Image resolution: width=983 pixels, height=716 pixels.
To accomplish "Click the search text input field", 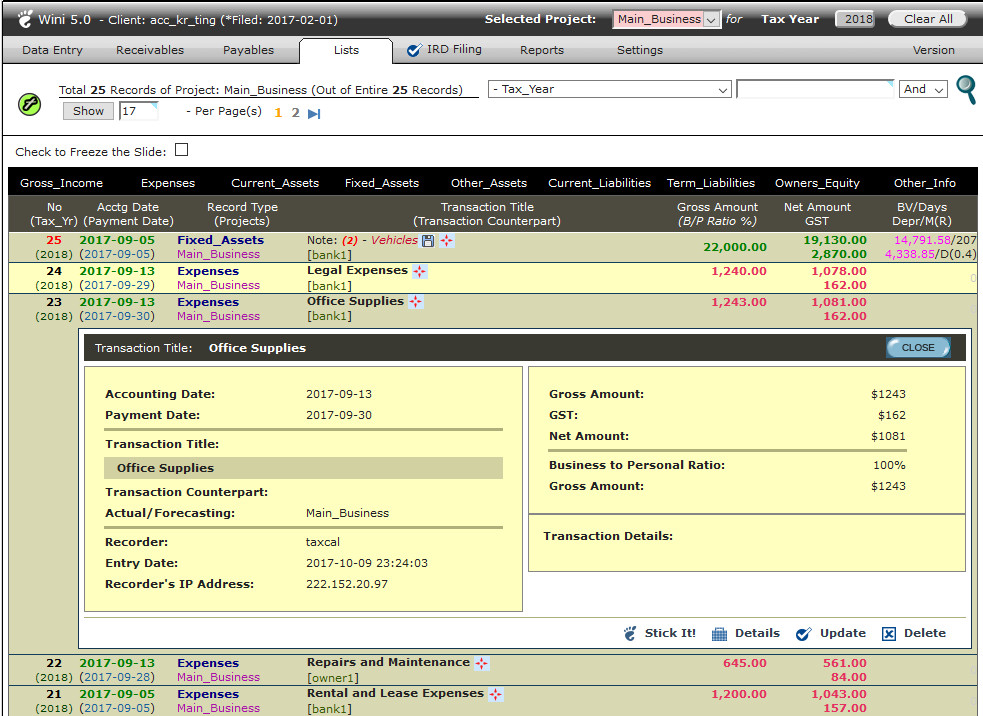I will [x=814, y=89].
